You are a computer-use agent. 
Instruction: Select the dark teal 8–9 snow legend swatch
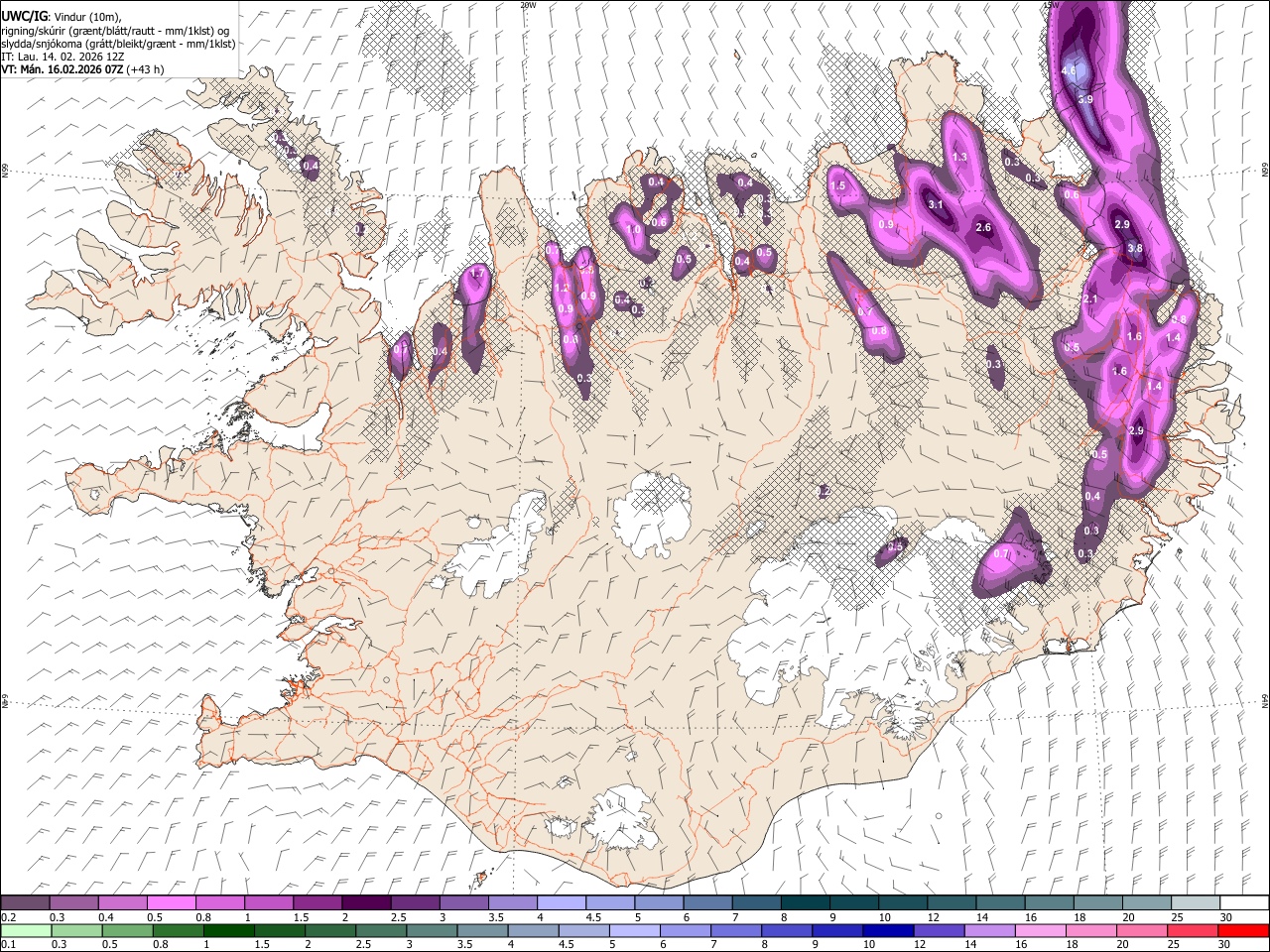click(x=806, y=902)
